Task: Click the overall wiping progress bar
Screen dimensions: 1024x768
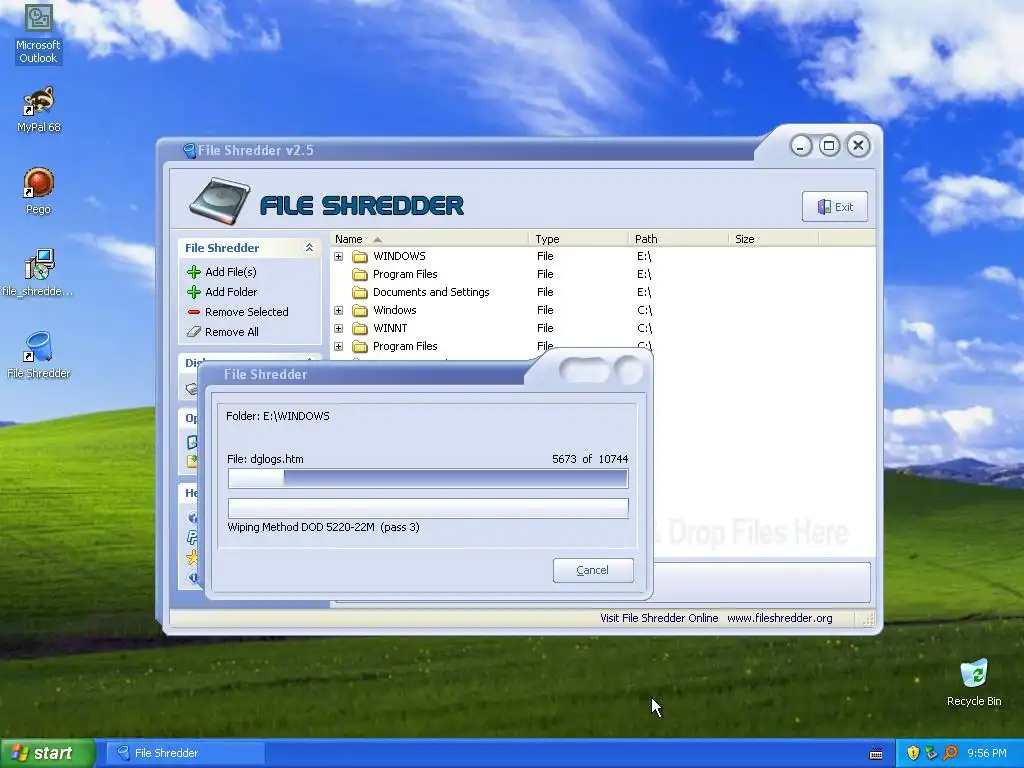Action: pyautogui.click(x=428, y=508)
